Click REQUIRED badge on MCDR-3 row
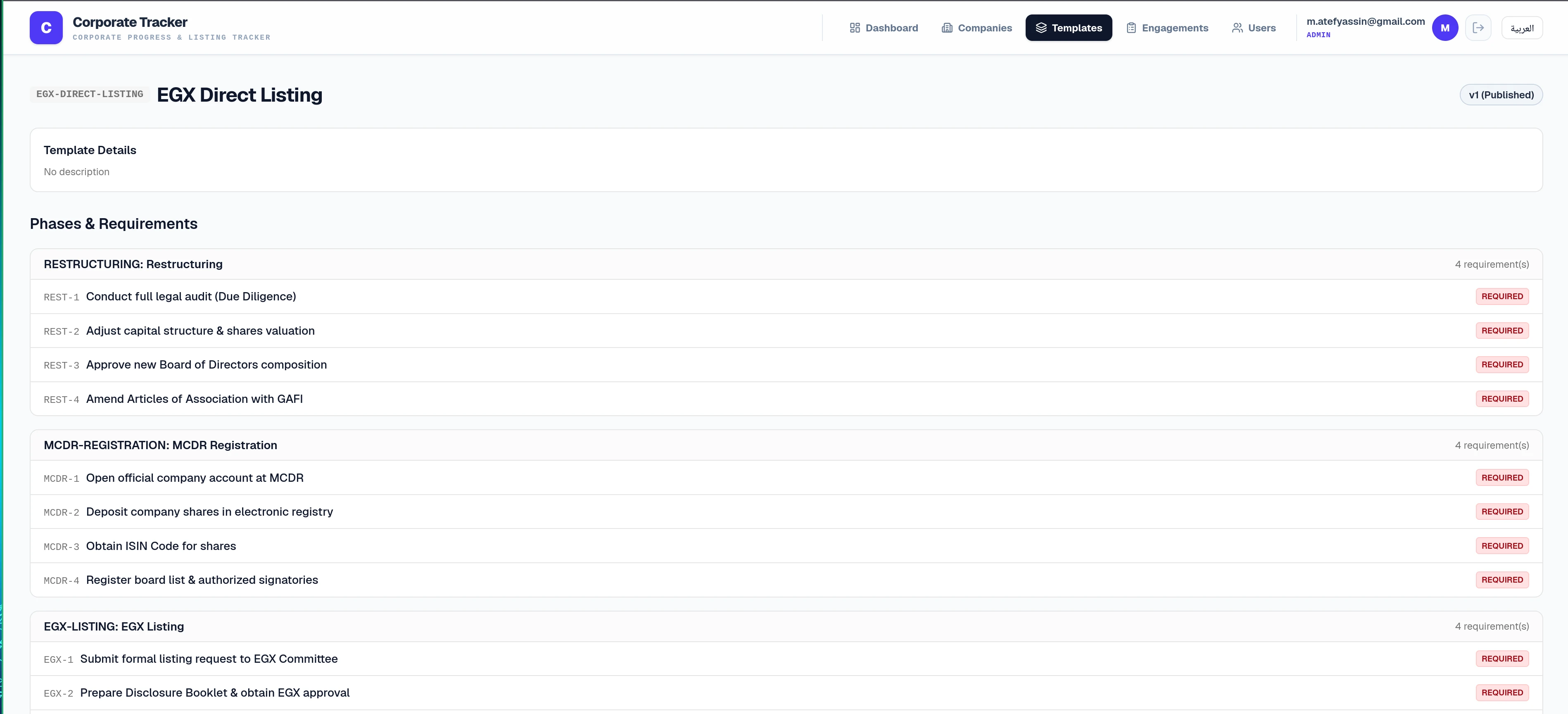1568x714 pixels. 1501,546
